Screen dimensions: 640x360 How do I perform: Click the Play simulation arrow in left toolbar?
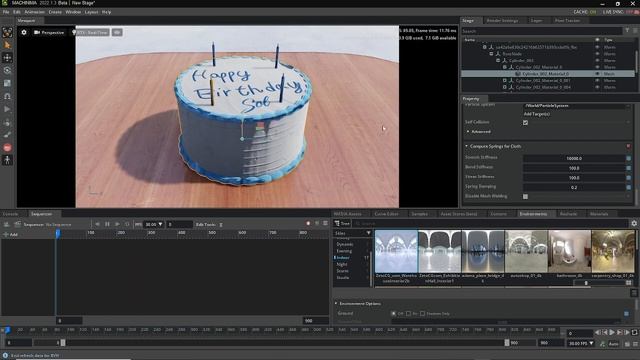point(7,109)
